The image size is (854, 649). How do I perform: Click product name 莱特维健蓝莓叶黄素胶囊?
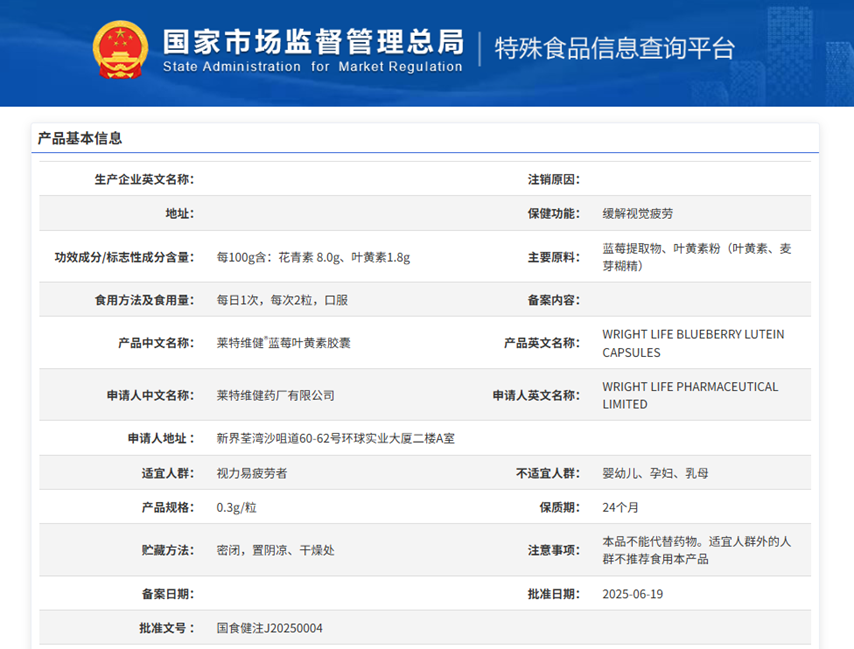(283, 343)
